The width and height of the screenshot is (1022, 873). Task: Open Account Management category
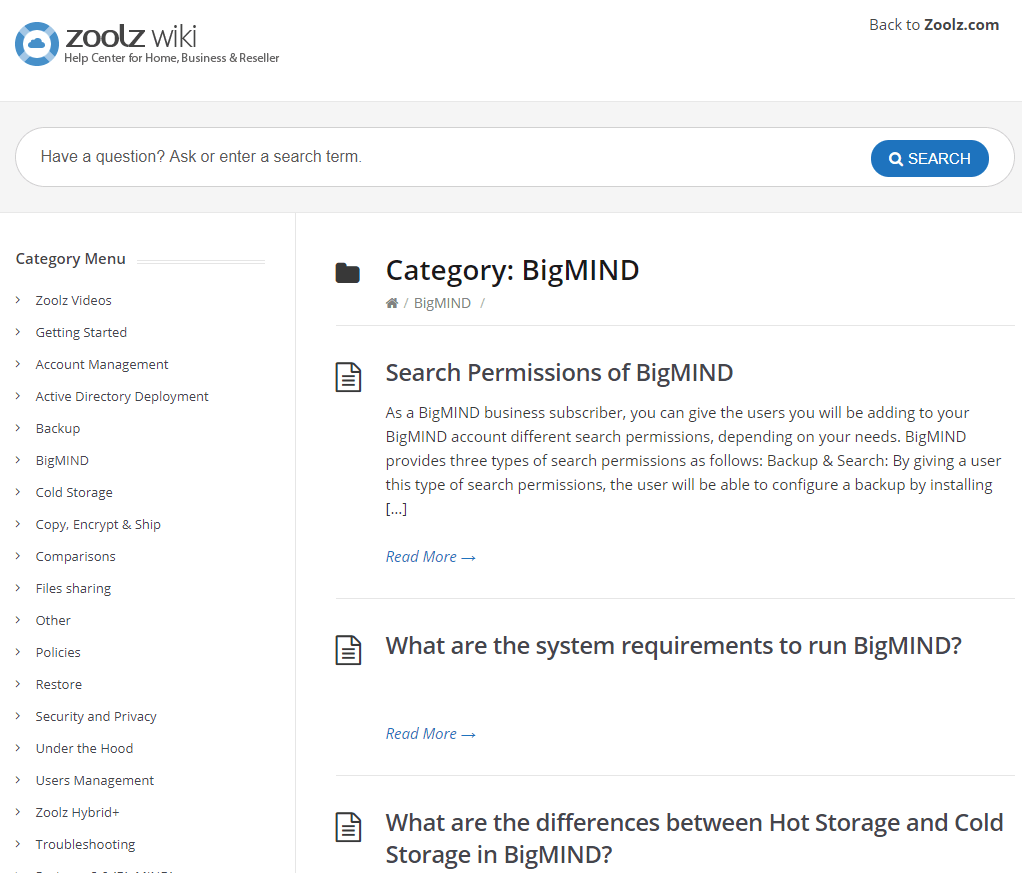click(102, 364)
